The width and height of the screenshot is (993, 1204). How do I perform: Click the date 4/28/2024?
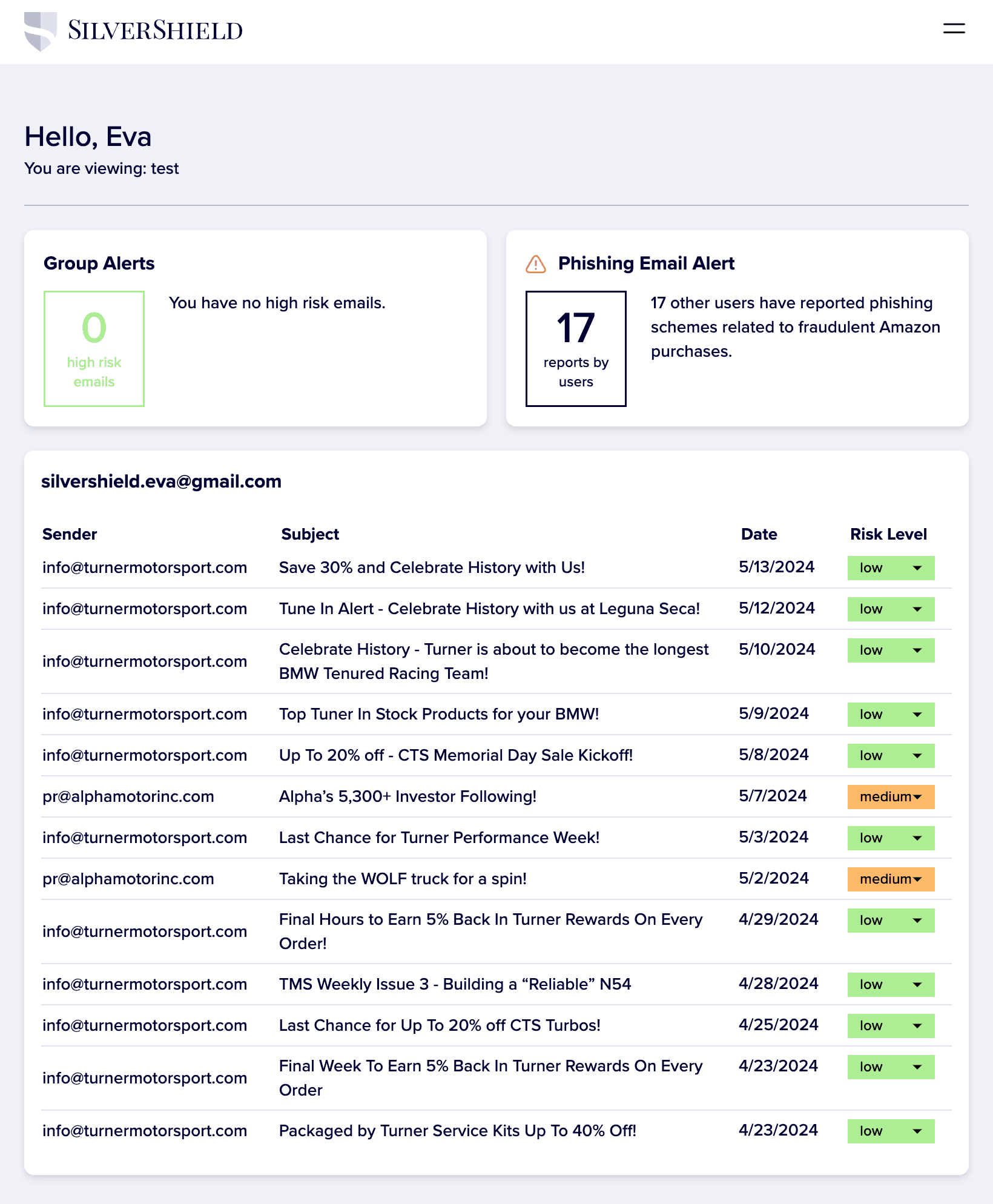click(x=779, y=984)
